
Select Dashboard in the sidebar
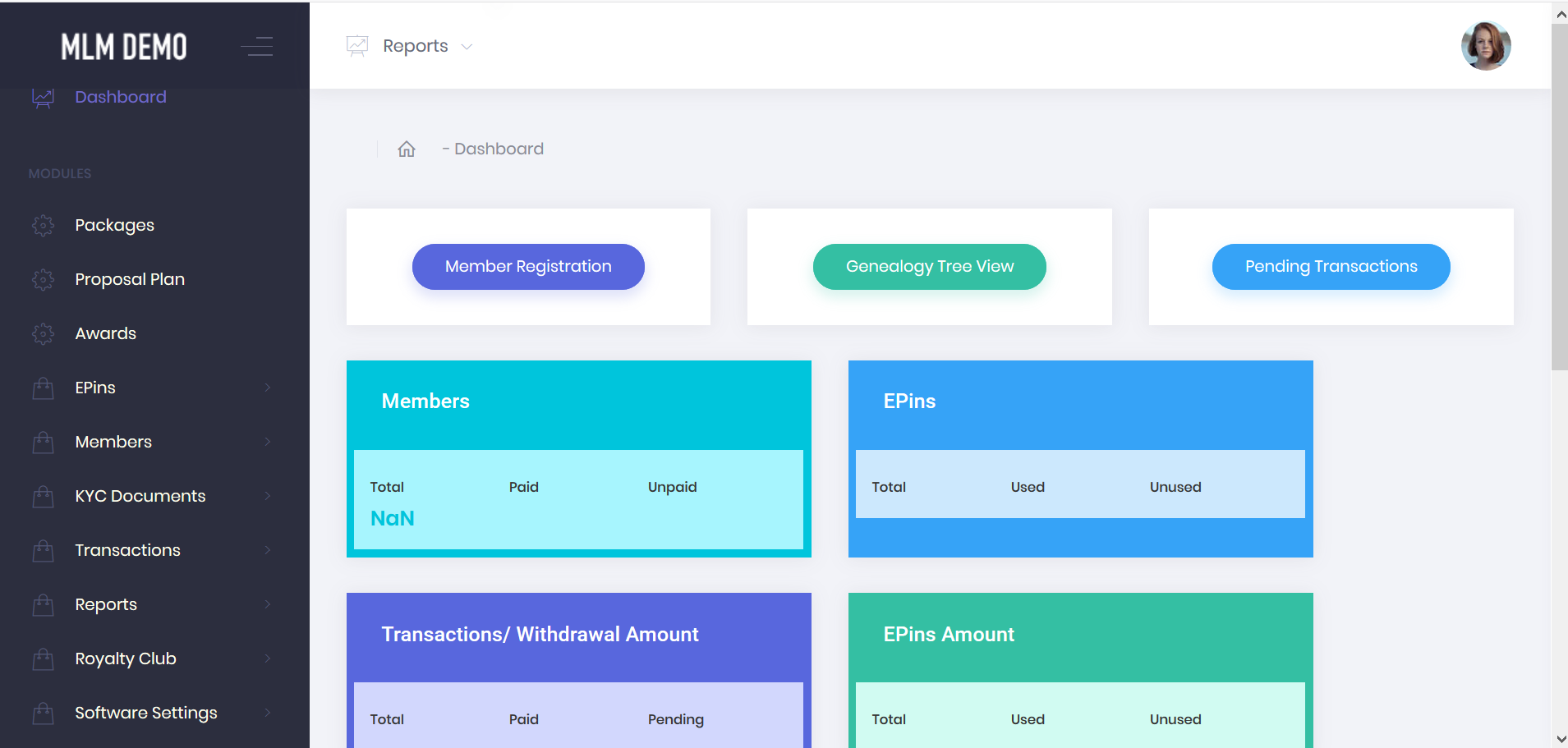[121, 97]
